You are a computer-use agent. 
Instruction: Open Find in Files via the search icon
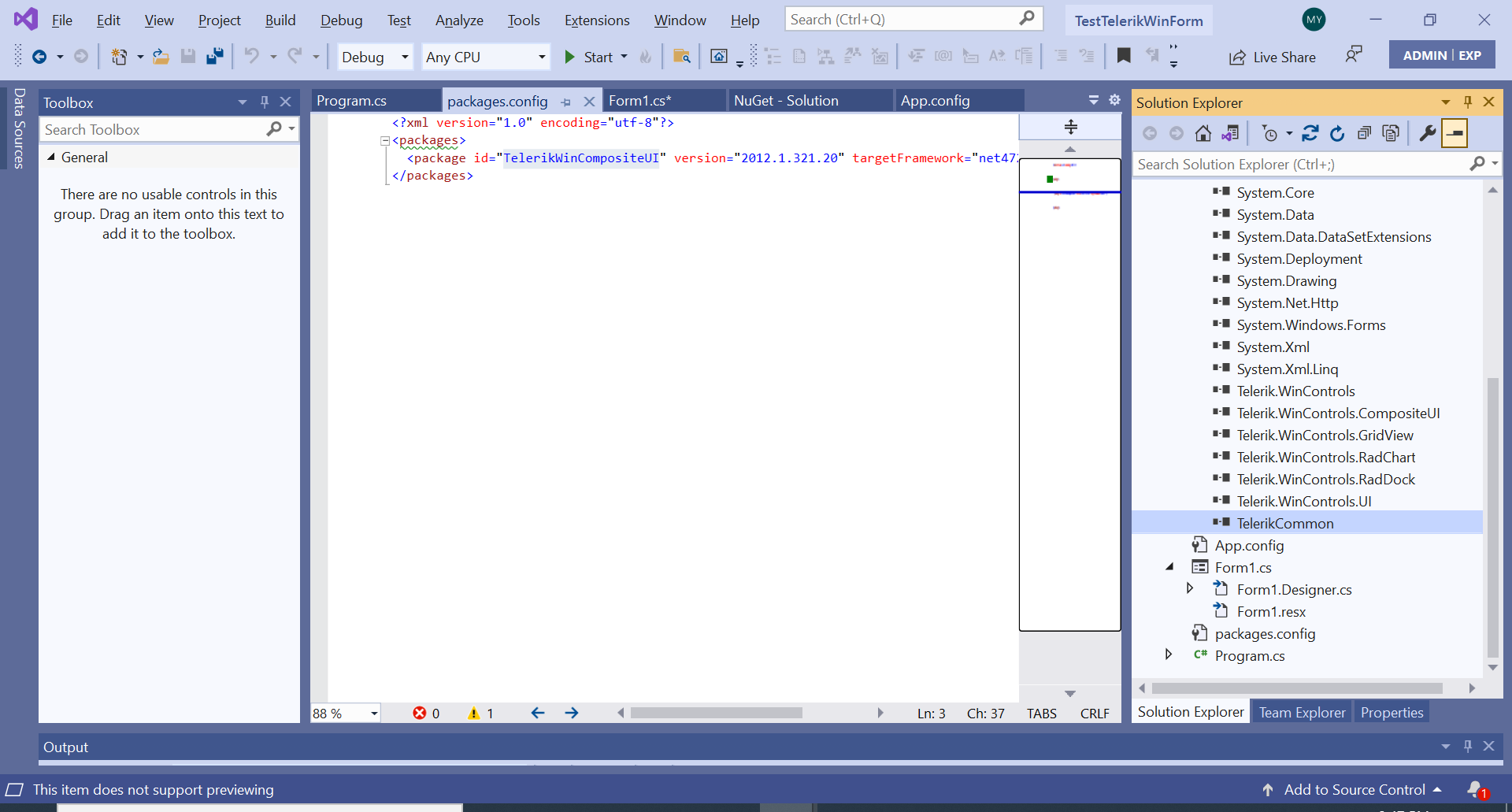(x=682, y=56)
